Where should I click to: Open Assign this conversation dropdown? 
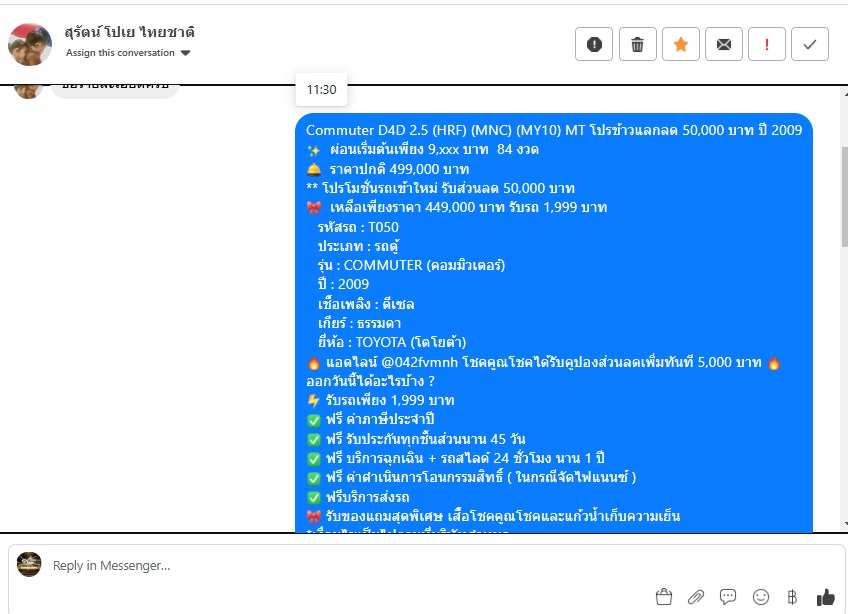[x=128, y=53]
